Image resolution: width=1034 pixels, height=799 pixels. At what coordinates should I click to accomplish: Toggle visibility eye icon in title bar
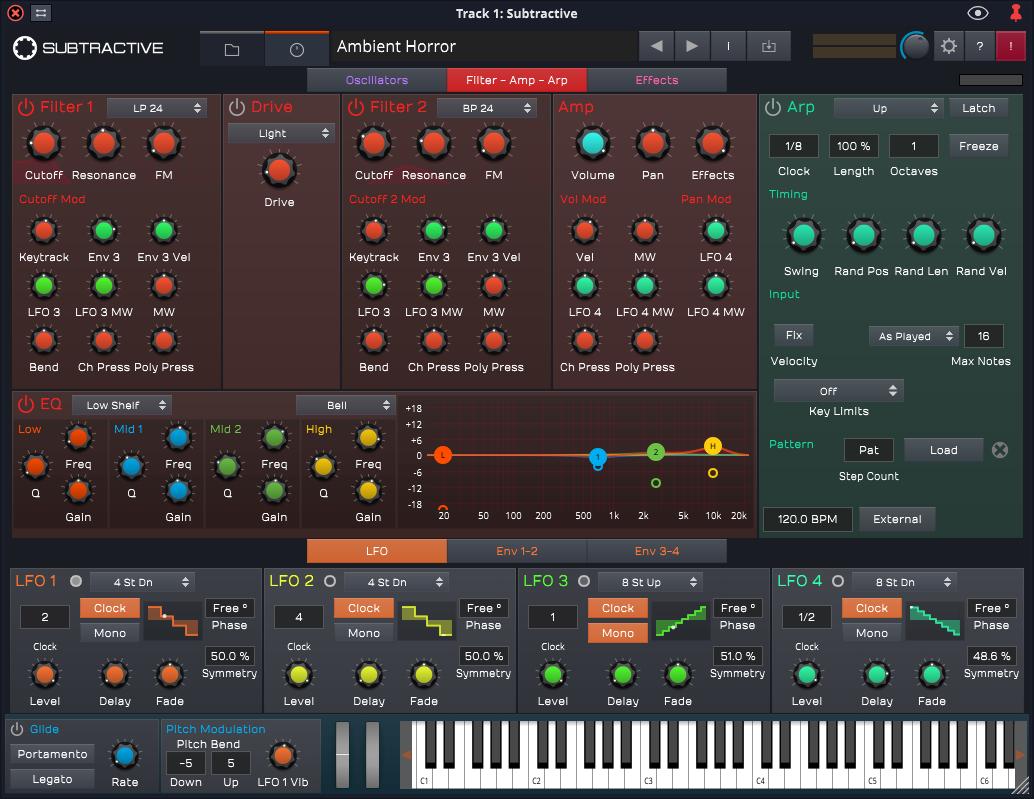click(977, 13)
